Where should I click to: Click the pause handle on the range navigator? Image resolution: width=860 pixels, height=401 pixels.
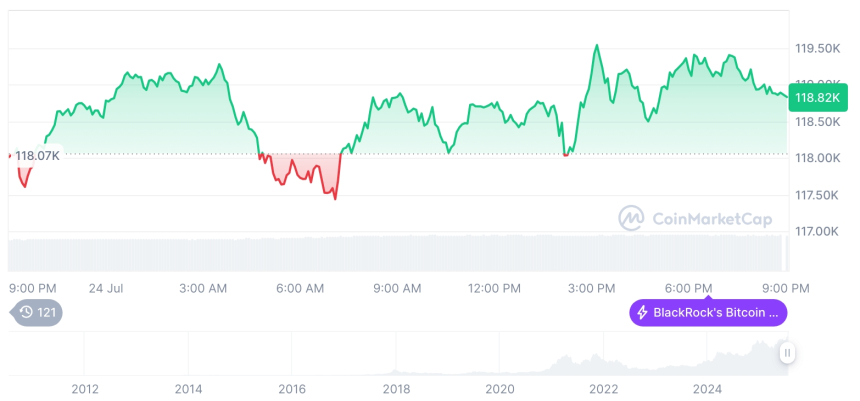787,352
